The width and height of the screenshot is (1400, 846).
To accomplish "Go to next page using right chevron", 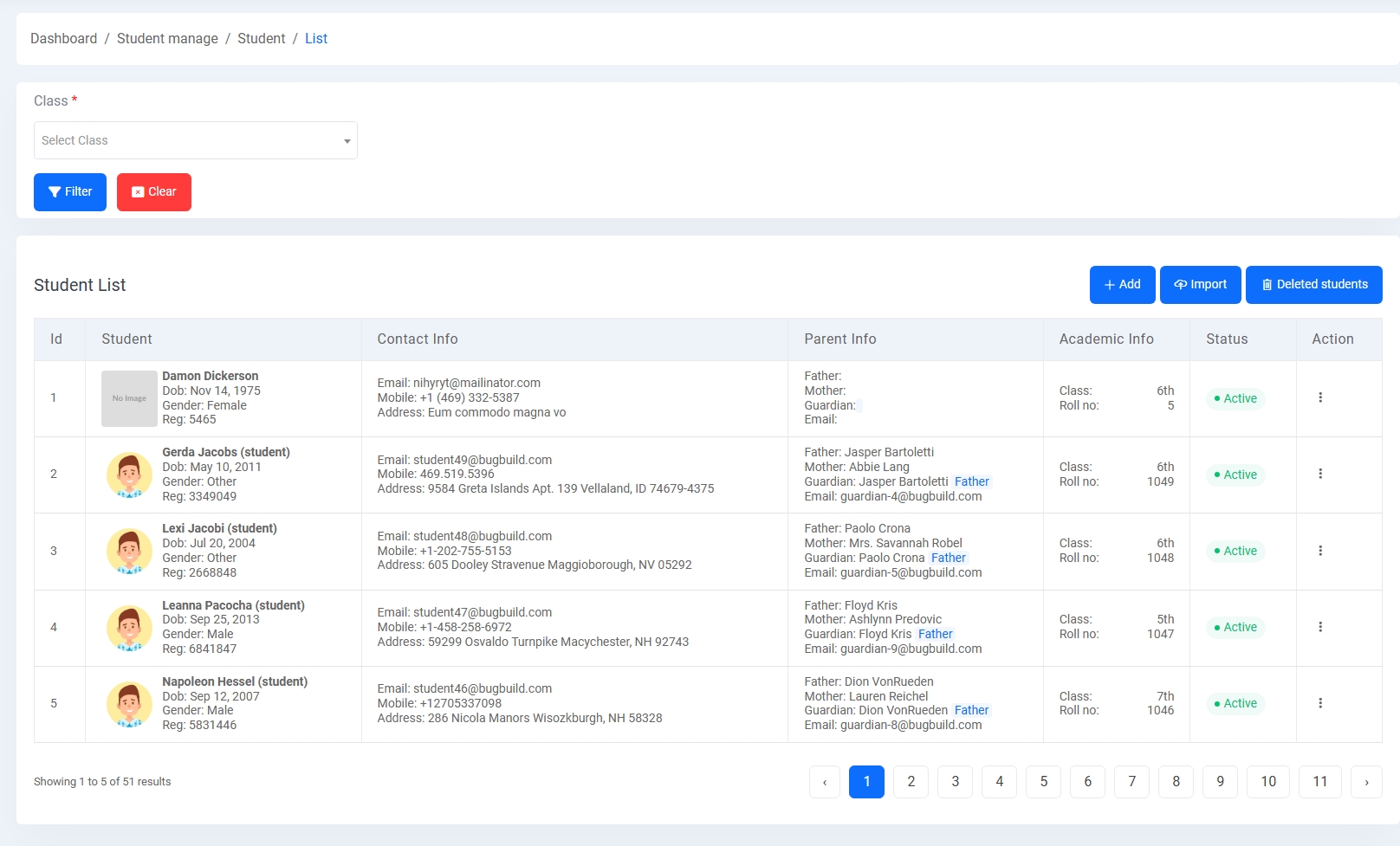I will pyautogui.click(x=1366, y=782).
